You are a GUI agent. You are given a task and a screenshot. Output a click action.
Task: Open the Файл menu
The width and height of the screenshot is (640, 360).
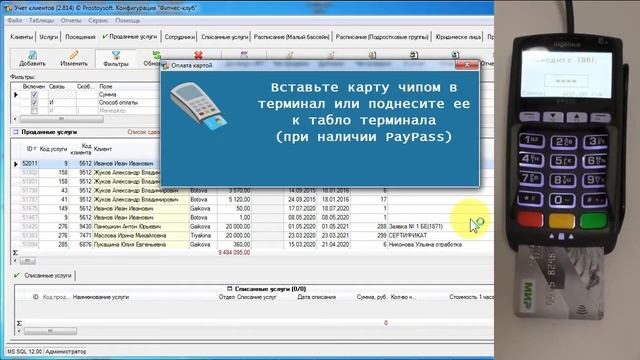click(15, 20)
